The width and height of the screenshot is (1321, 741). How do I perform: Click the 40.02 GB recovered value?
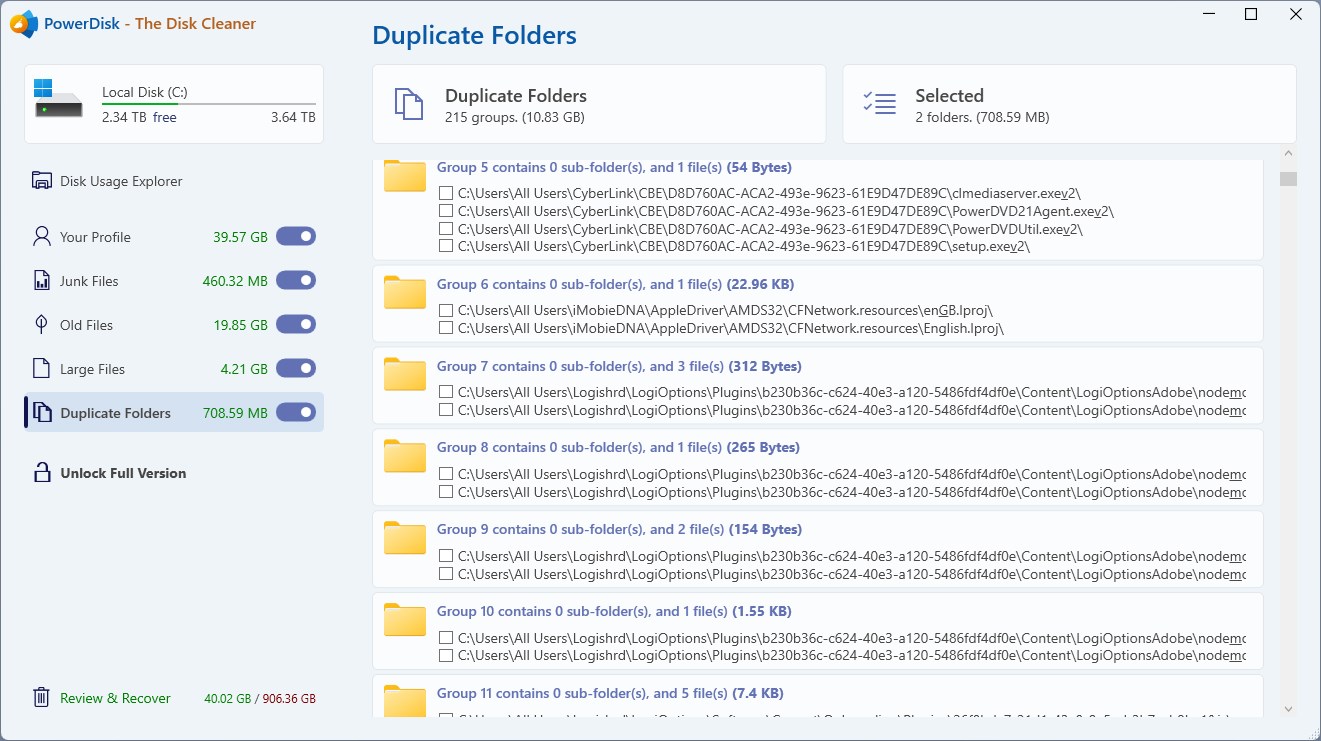(227, 699)
